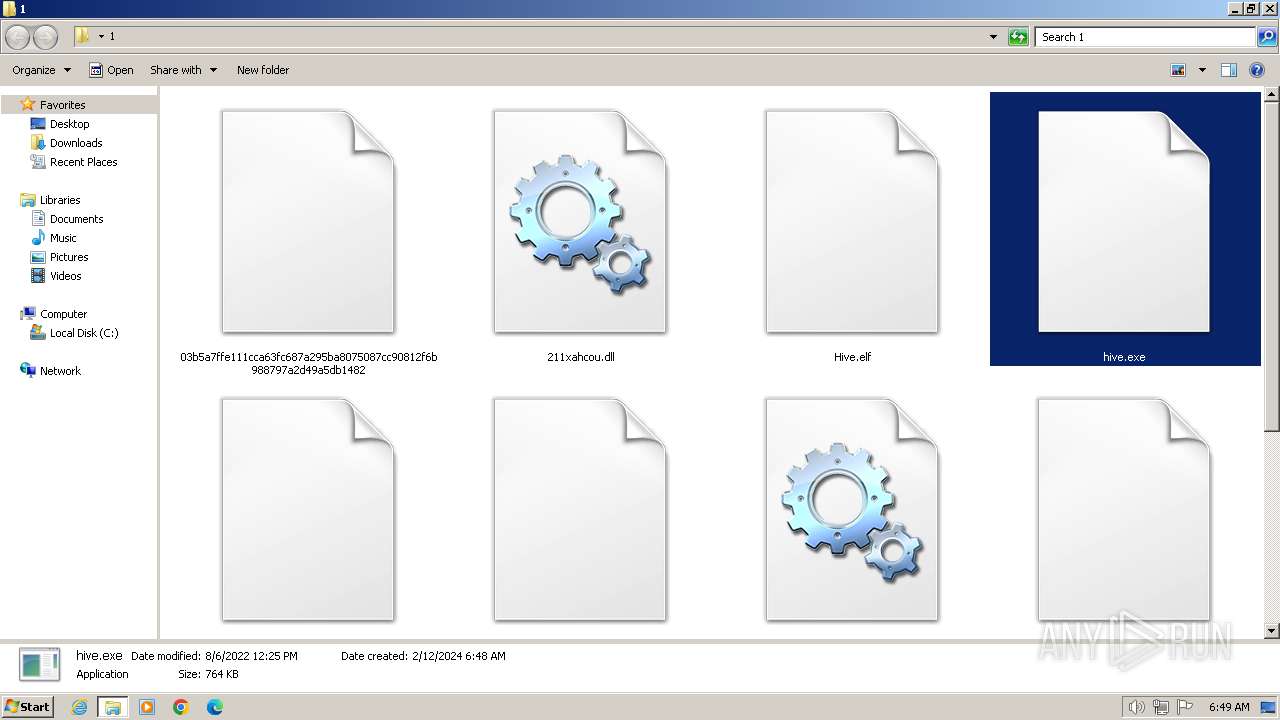The width and height of the screenshot is (1280, 720).
Task: Open Pictures library
Action: 69,257
